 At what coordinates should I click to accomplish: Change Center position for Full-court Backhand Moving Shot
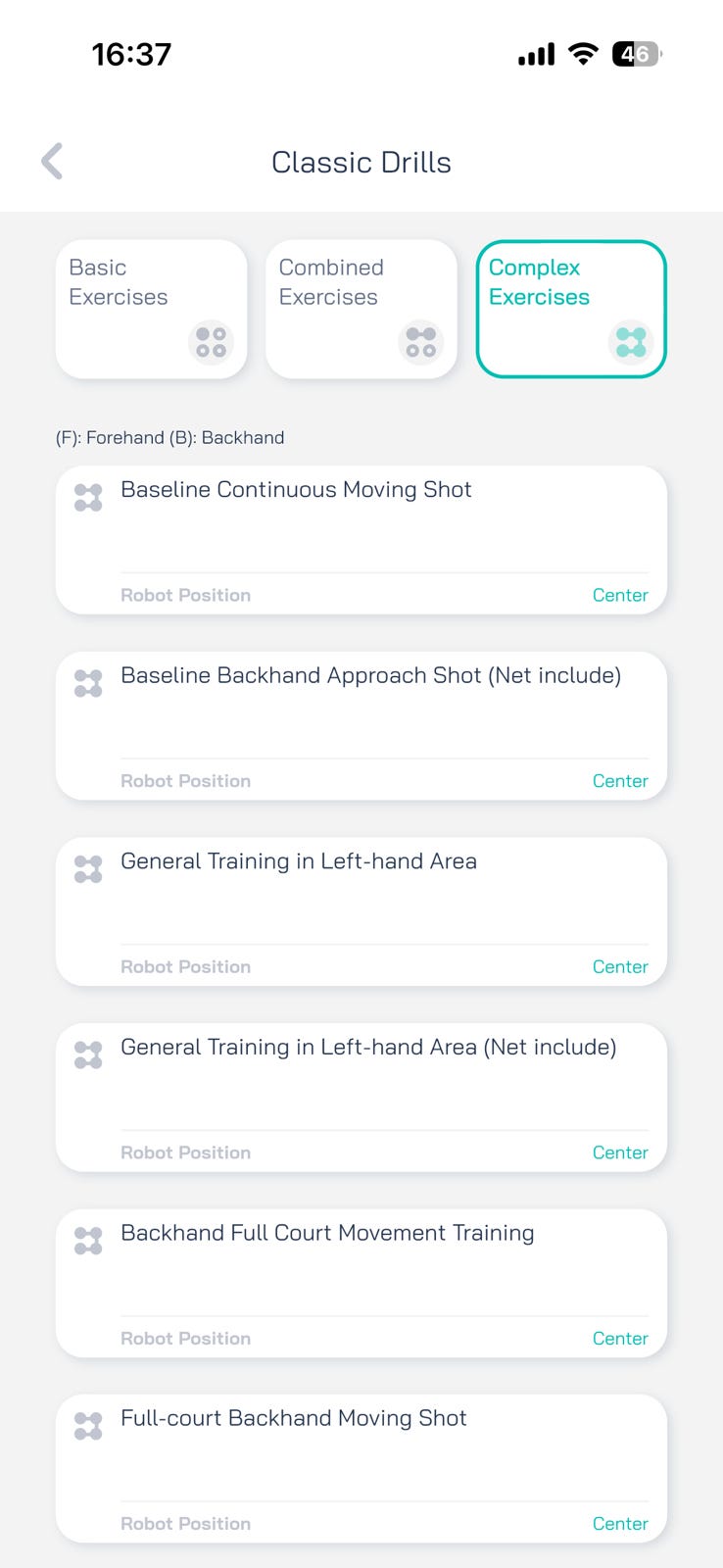620,1524
